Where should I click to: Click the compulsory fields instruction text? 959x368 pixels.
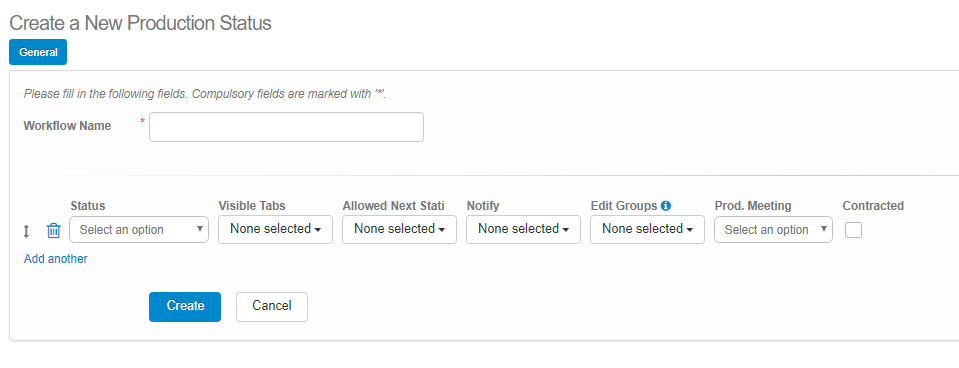coord(206,95)
